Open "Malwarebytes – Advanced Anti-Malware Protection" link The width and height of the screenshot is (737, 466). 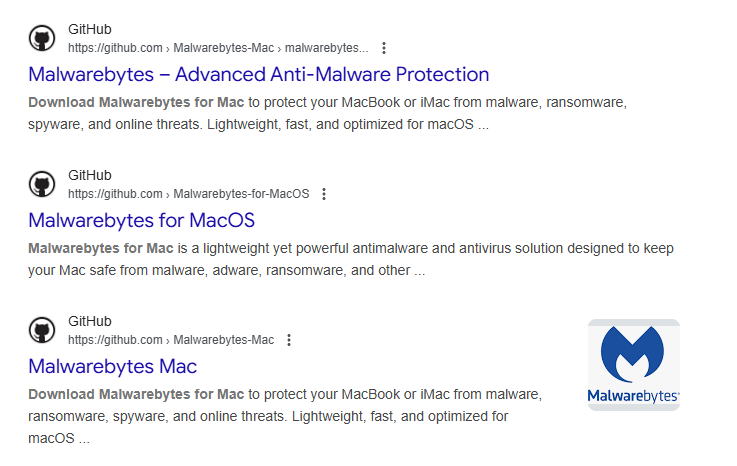[x=258, y=74]
